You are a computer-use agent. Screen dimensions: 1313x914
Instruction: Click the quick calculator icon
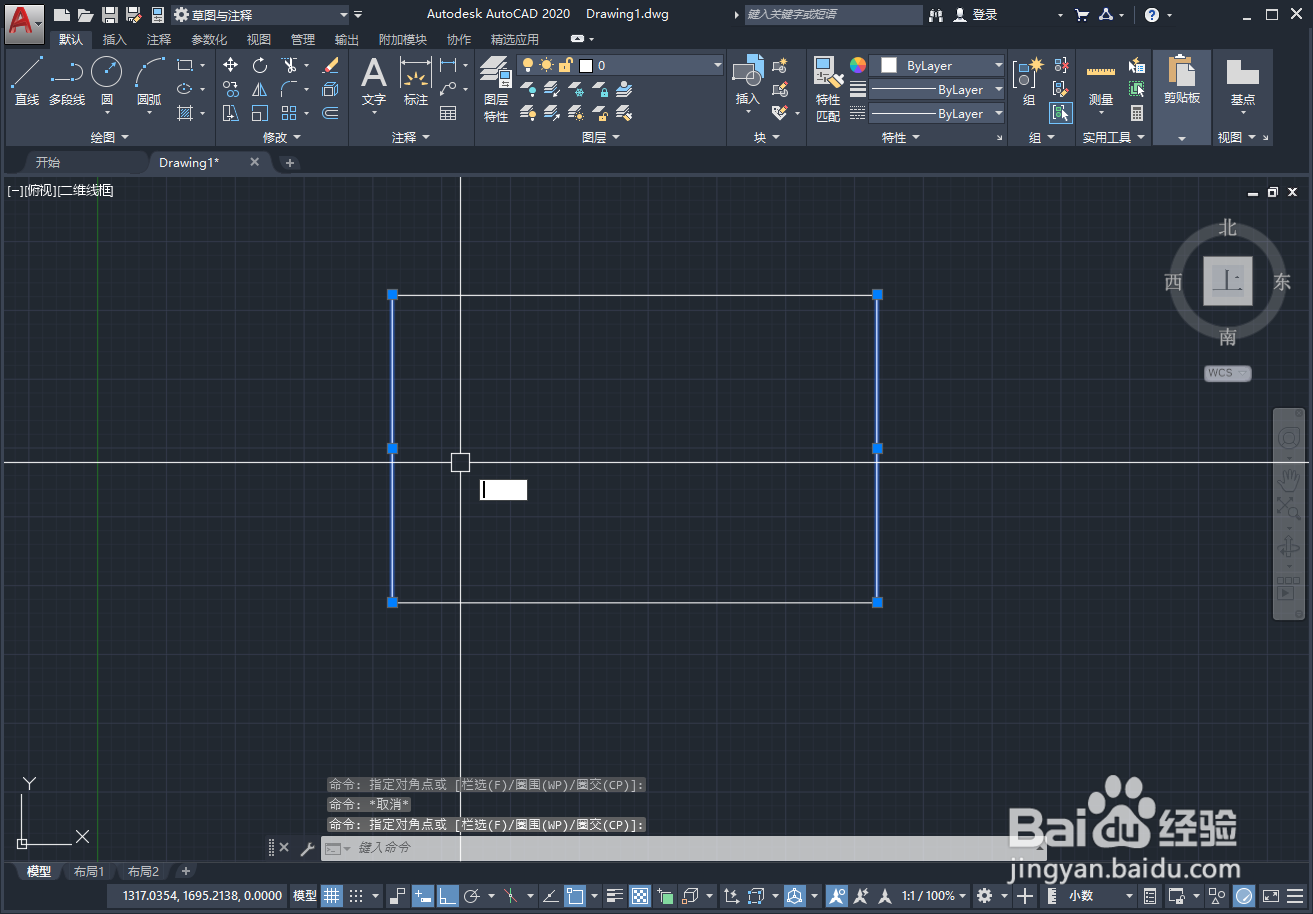pos(1137,113)
